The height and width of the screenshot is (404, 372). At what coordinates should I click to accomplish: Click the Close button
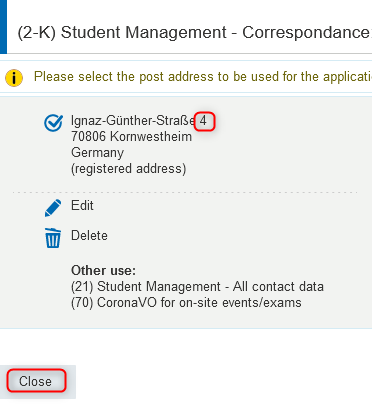pos(36,381)
